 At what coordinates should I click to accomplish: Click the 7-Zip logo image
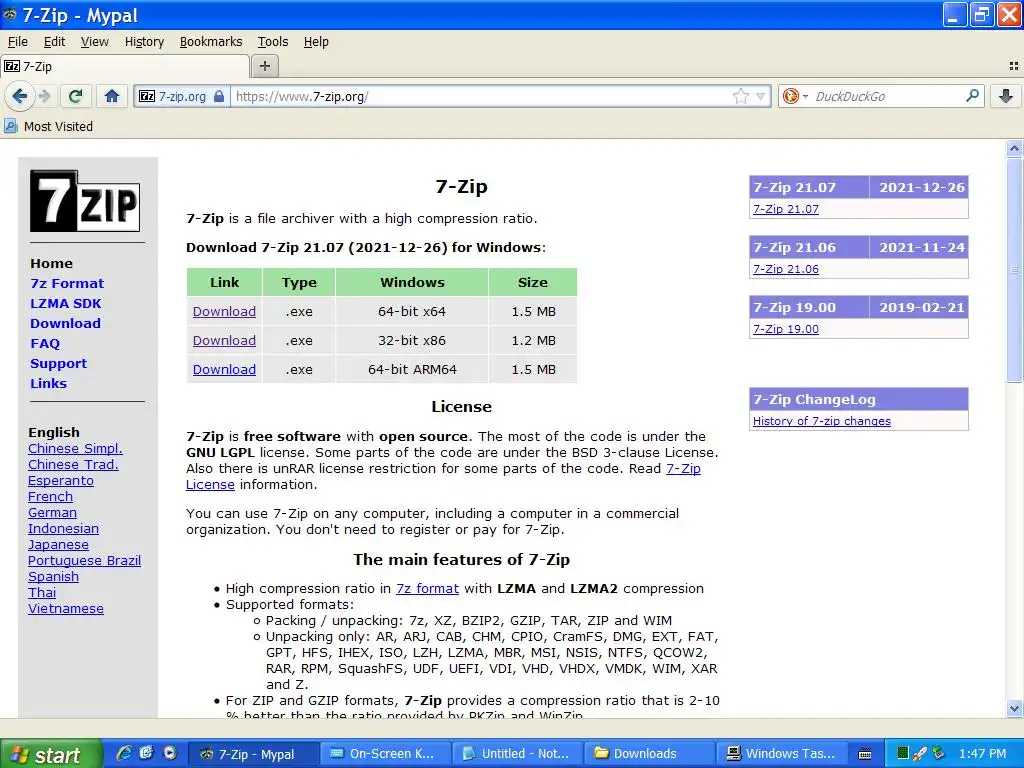click(85, 201)
